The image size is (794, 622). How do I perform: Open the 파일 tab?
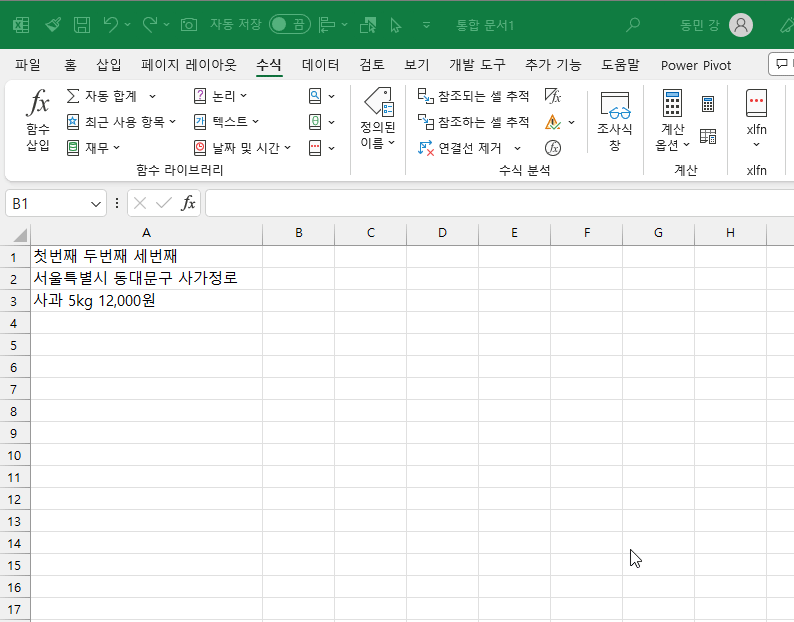point(27,65)
